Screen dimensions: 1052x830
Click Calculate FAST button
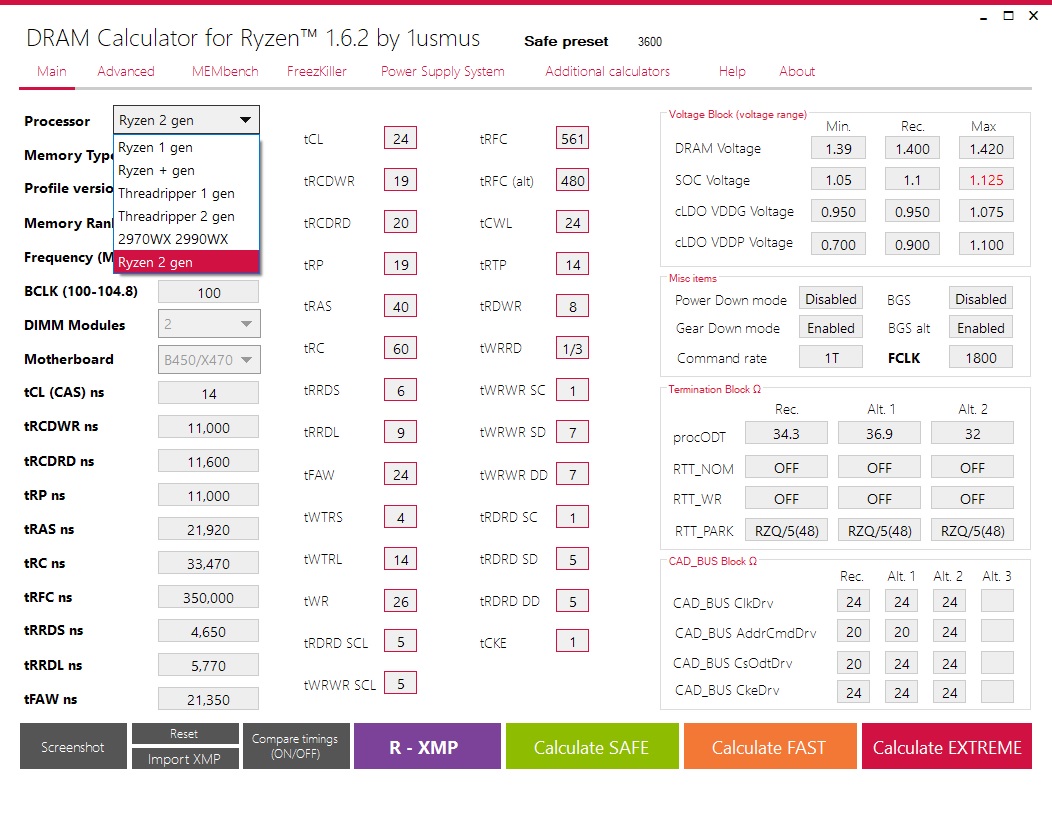pos(770,746)
